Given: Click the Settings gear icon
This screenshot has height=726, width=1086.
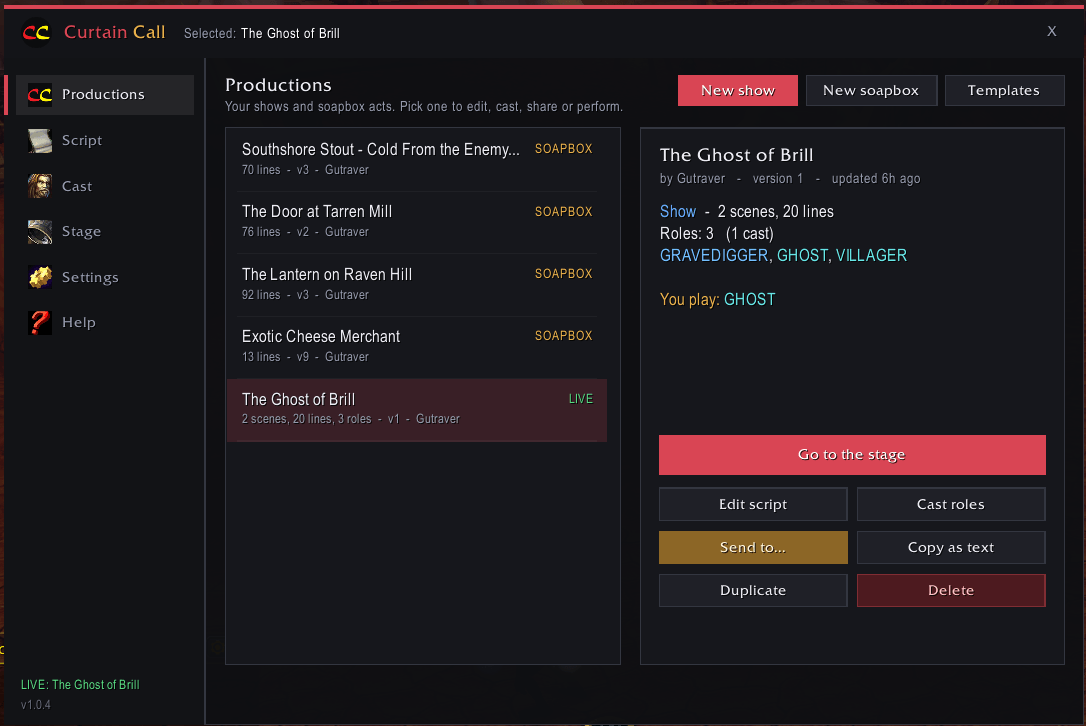Looking at the screenshot, I should pyautogui.click(x=39, y=277).
